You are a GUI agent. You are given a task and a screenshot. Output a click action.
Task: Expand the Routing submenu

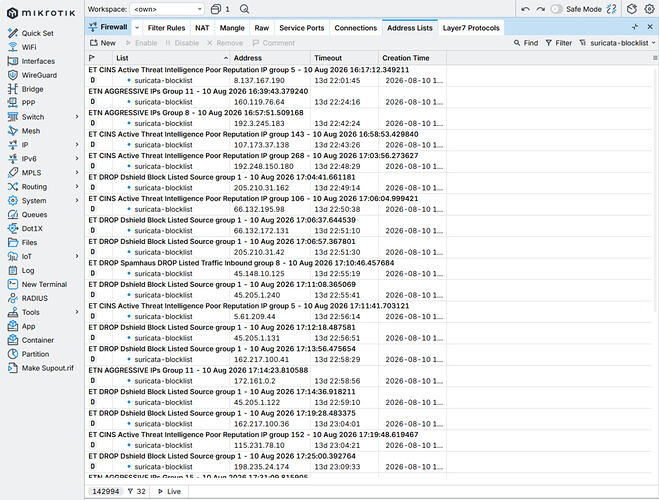tap(77, 186)
